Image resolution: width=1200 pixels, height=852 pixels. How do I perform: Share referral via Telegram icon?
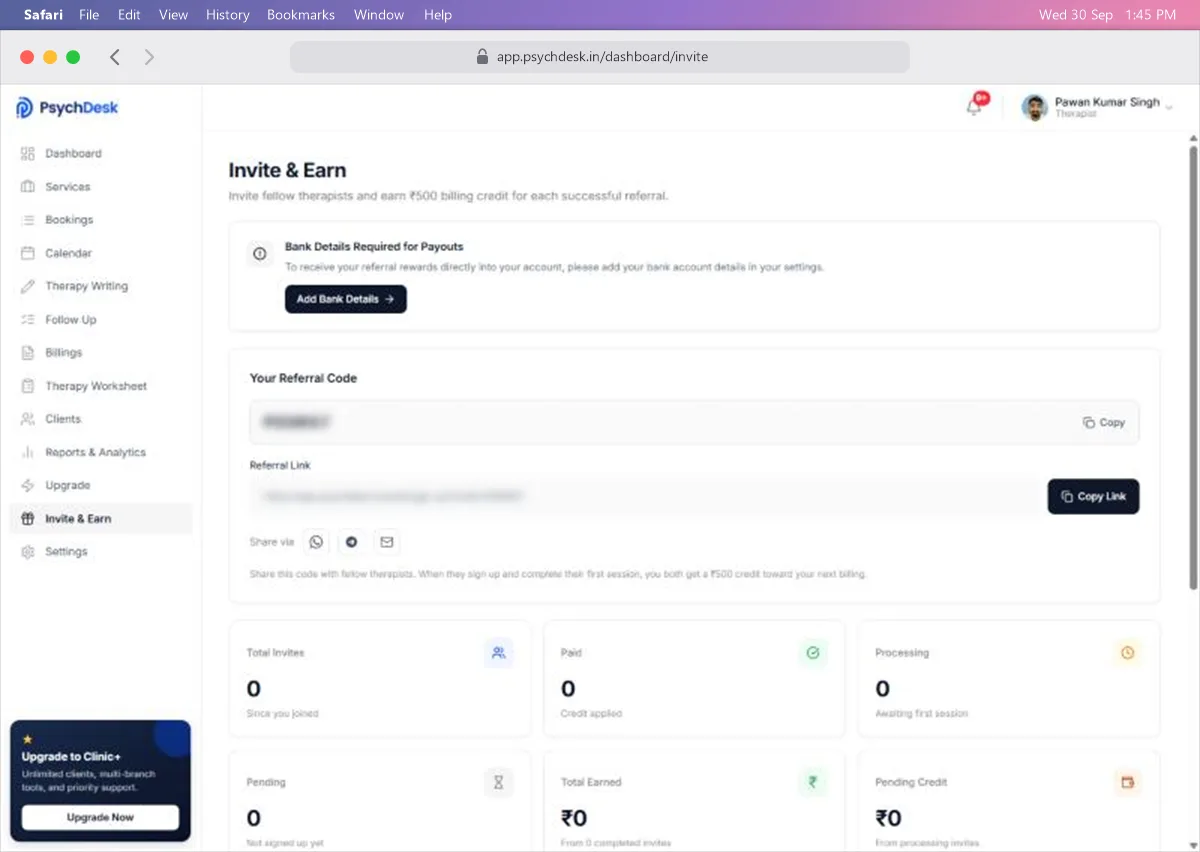351,542
